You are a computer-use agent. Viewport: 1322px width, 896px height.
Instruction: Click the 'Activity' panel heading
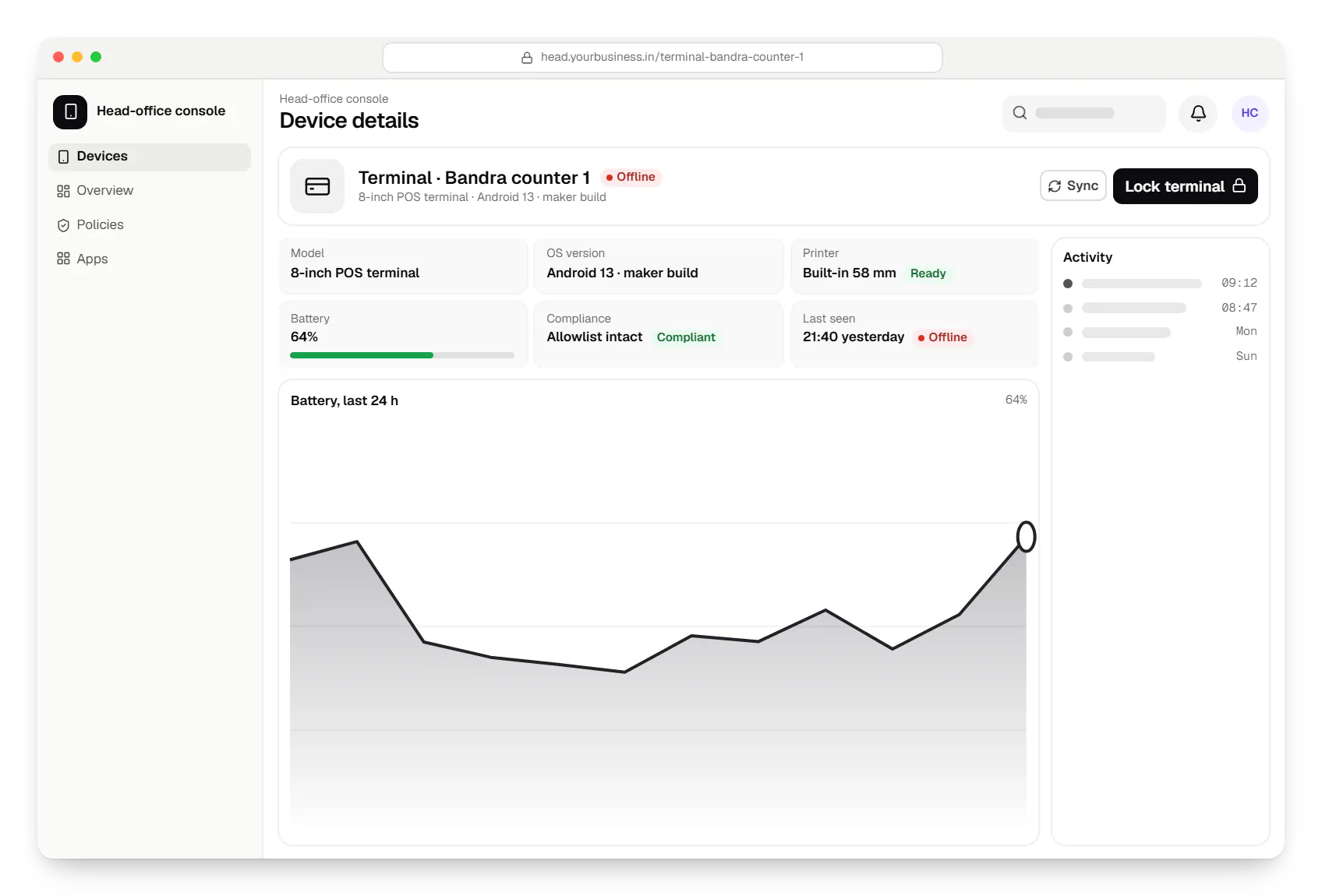[1087, 258]
